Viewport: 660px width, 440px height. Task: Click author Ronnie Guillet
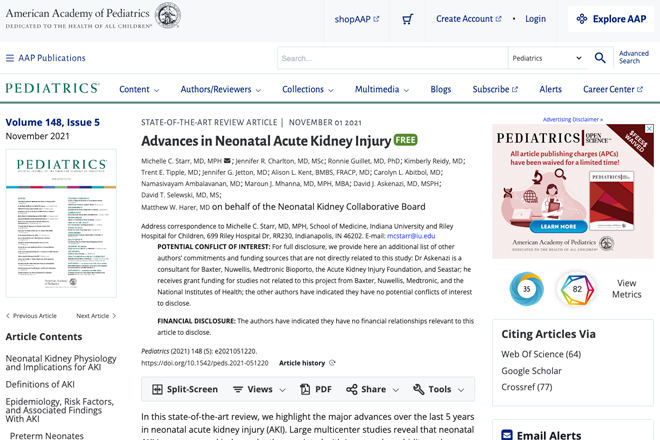point(364,161)
